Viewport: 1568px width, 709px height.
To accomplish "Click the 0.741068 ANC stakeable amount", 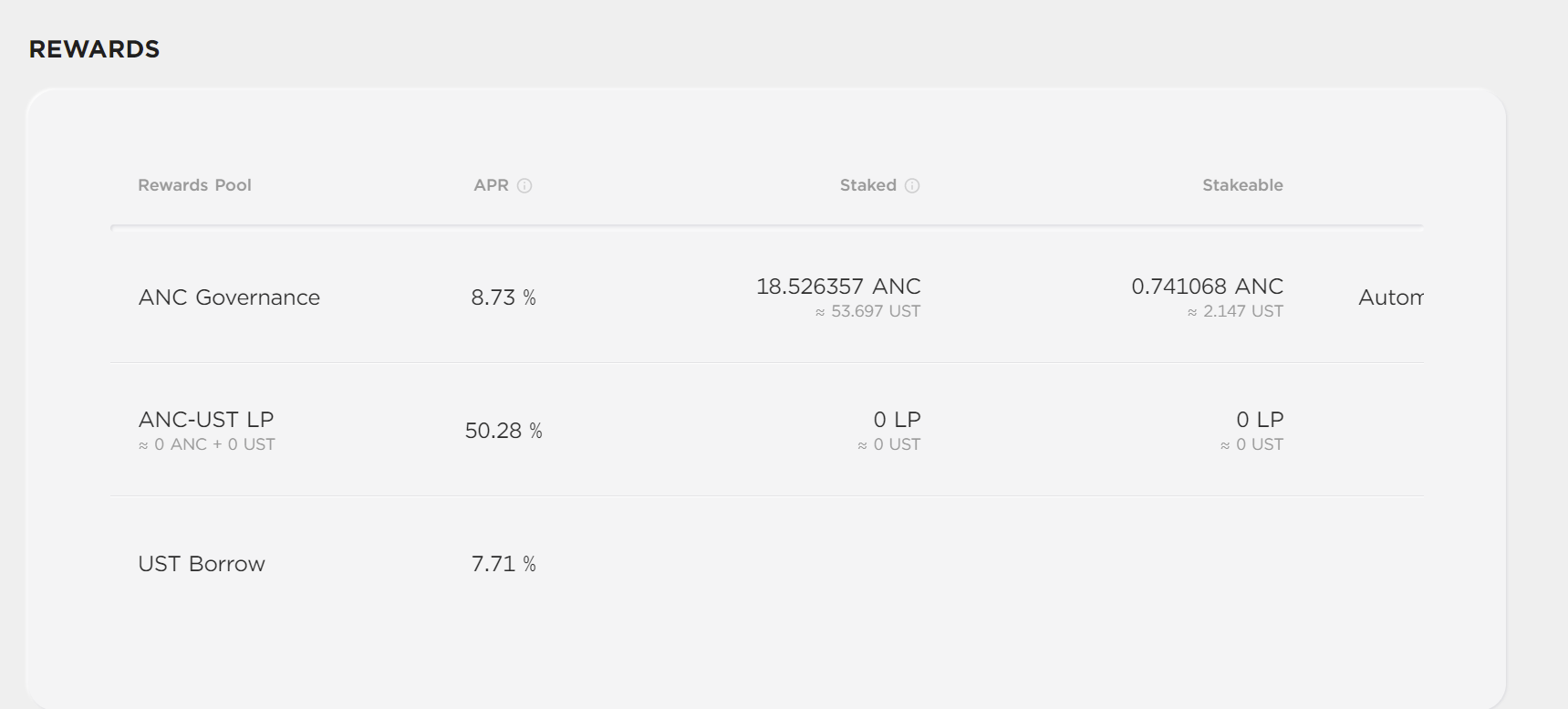I will (x=1207, y=287).
